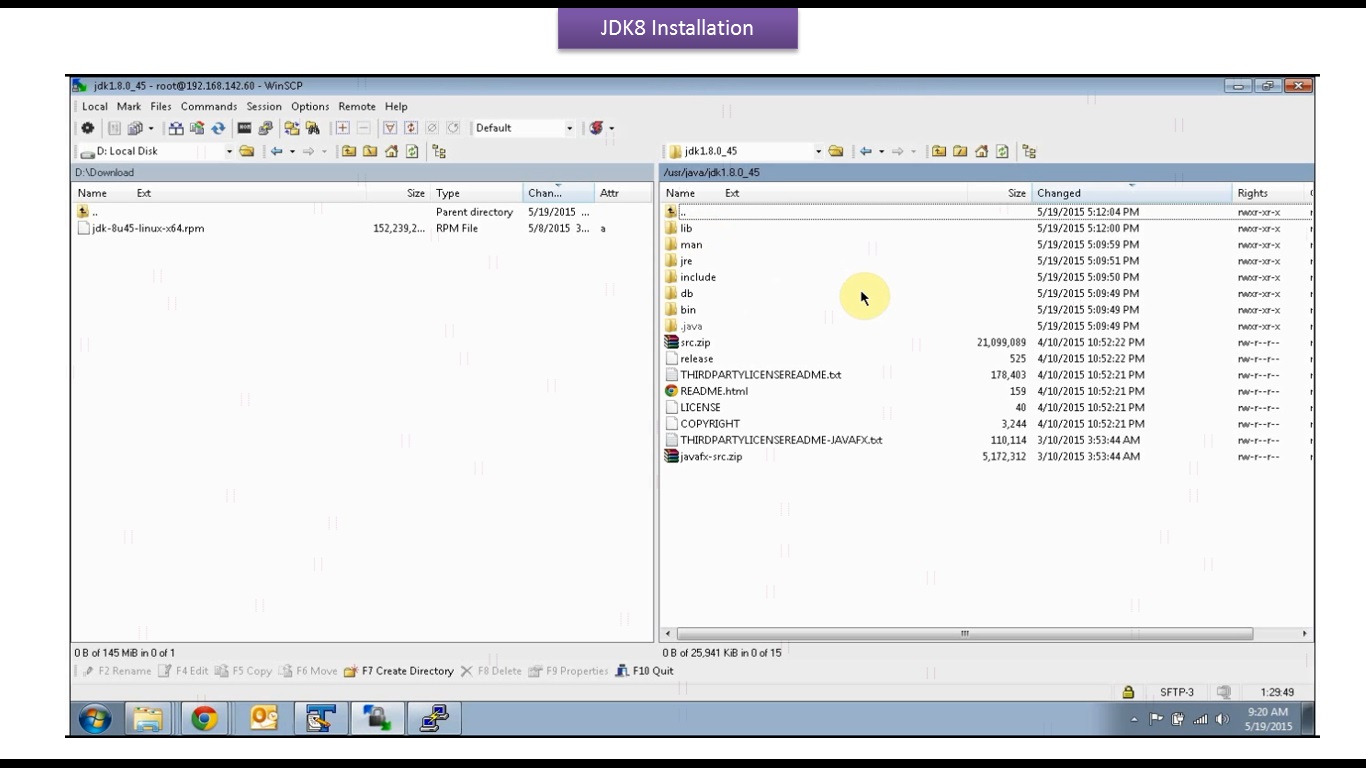The image size is (1366, 768).
Task: Click the Refresh toolbar icon with blue arrows
Action: point(217,128)
